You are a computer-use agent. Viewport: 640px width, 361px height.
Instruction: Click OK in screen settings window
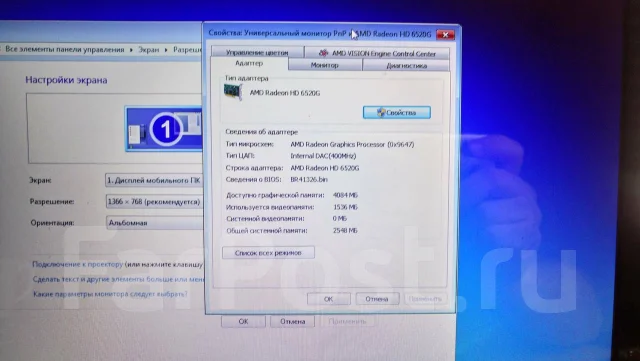pos(243,321)
